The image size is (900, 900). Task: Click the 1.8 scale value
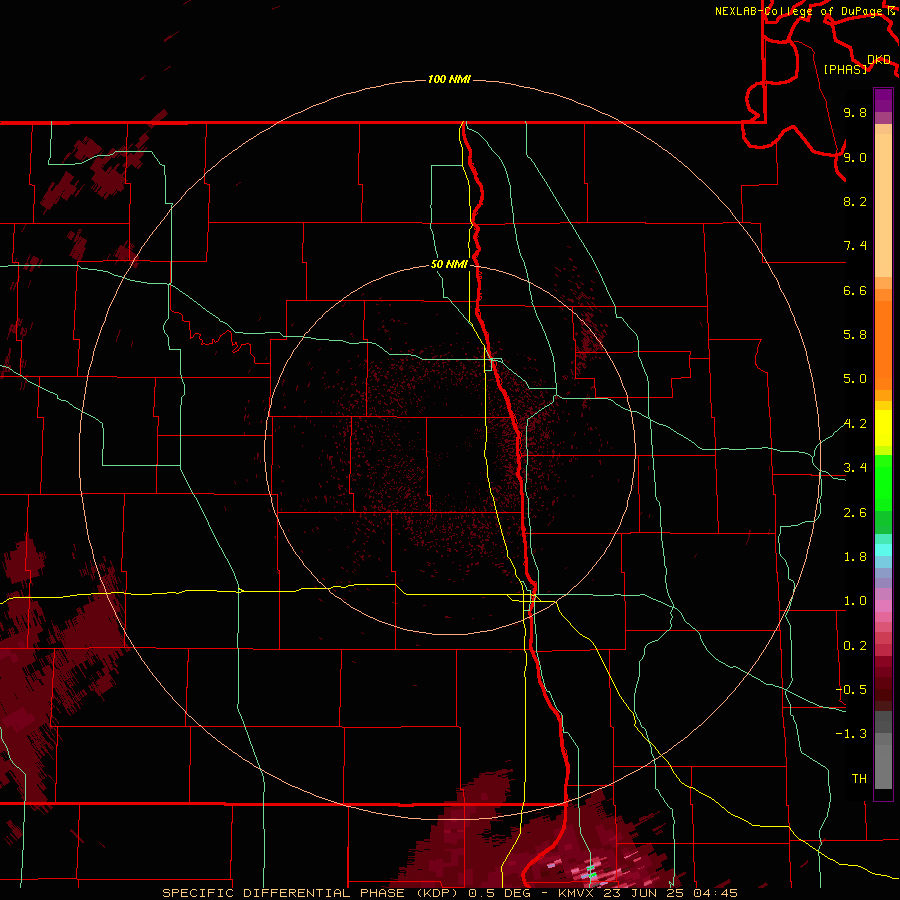coord(855,557)
